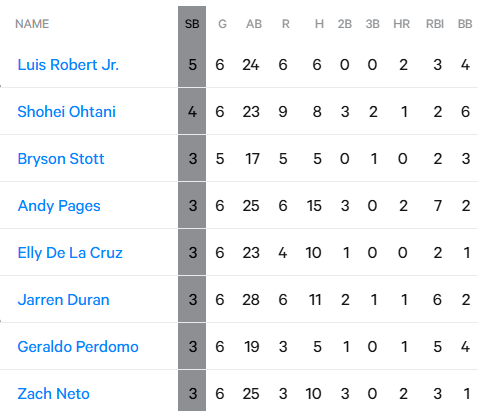
Task: Open Shohei Ohtani player link
Action: point(66,112)
